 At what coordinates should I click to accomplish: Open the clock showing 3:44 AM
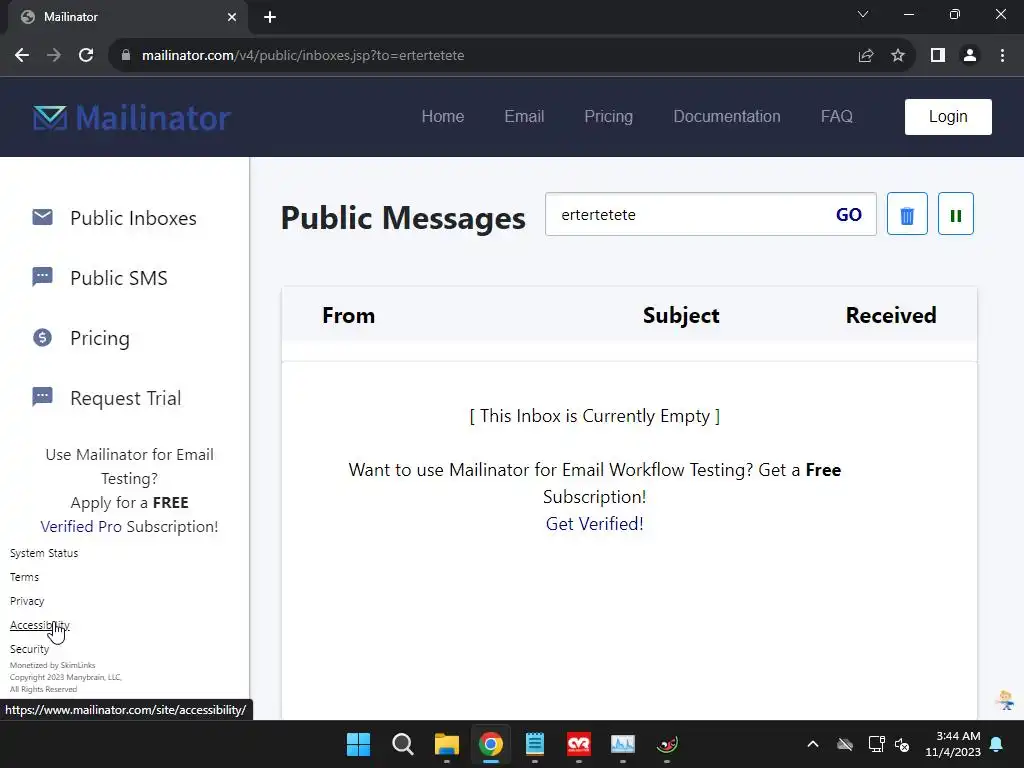pos(953,744)
